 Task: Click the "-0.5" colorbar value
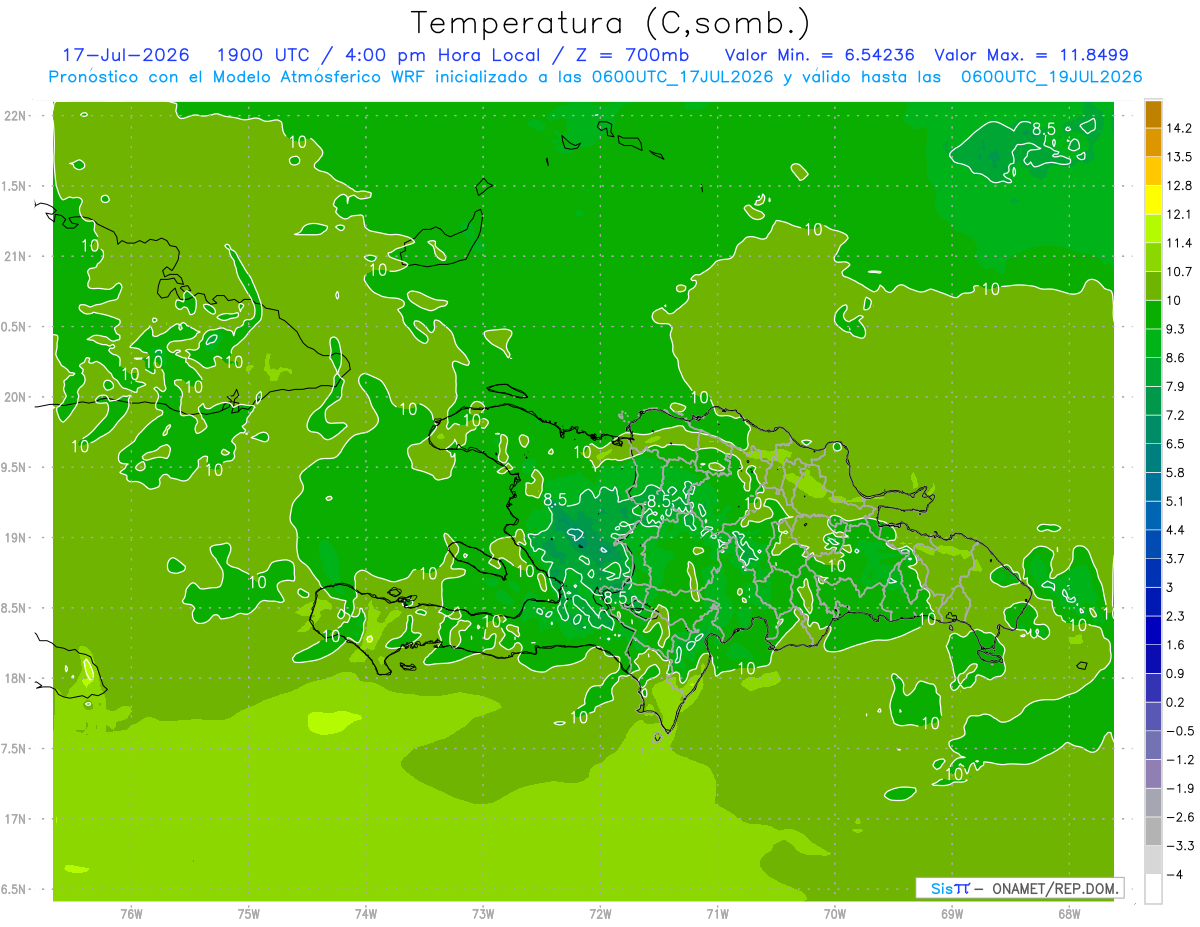(1178, 731)
